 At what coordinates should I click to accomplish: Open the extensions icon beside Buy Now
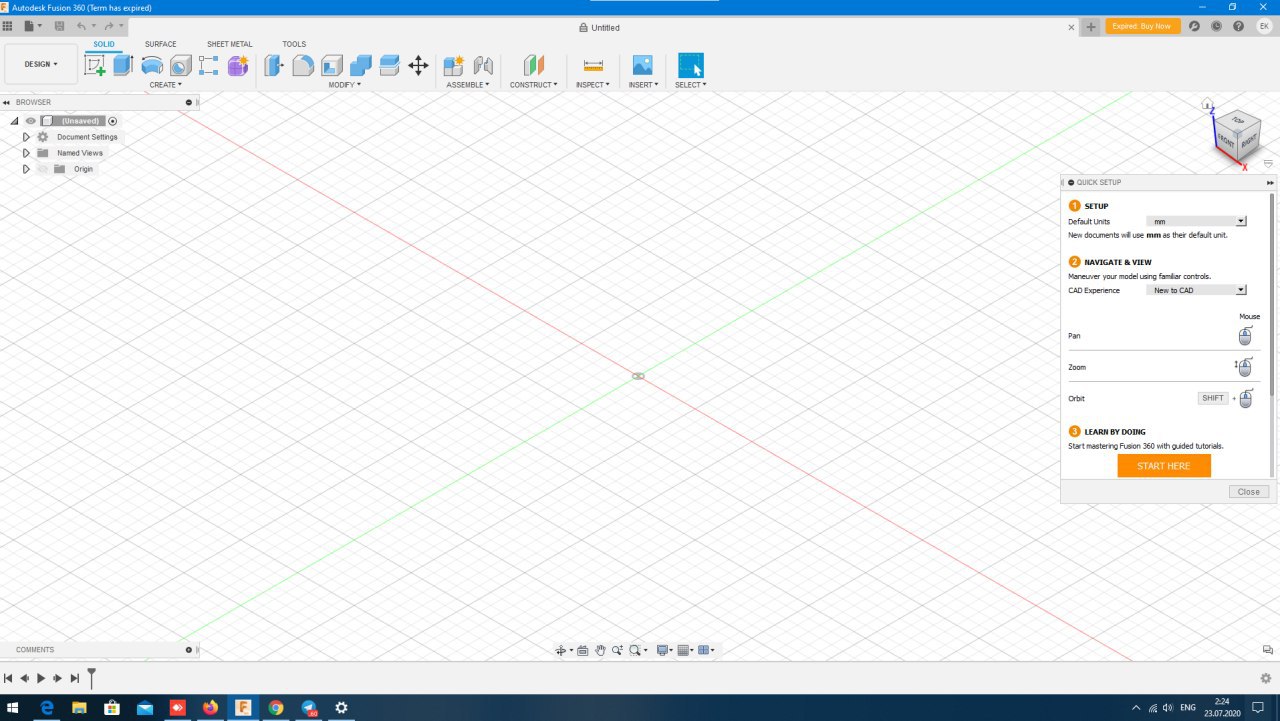[x=1194, y=26]
